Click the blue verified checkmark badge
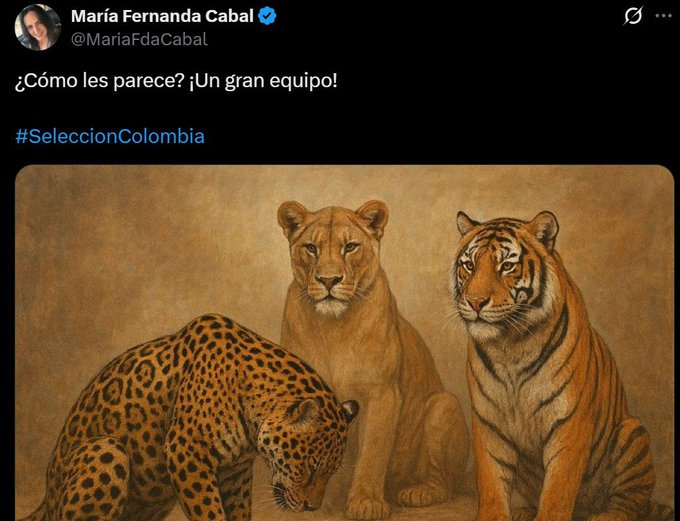 pyautogui.click(x=267, y=16)
